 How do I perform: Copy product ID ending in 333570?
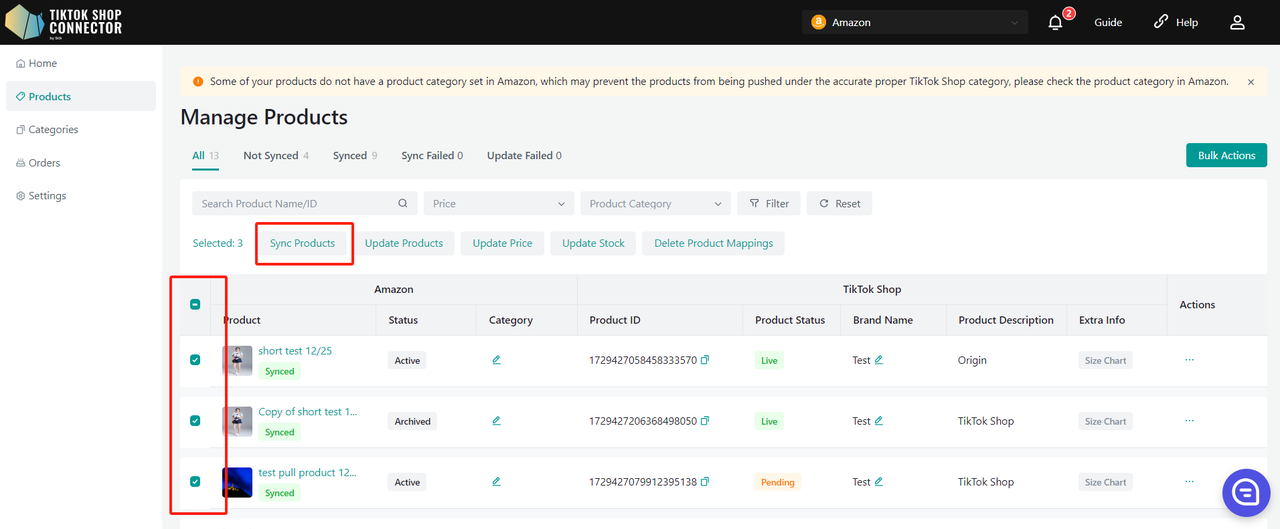(x=705, y=360)
